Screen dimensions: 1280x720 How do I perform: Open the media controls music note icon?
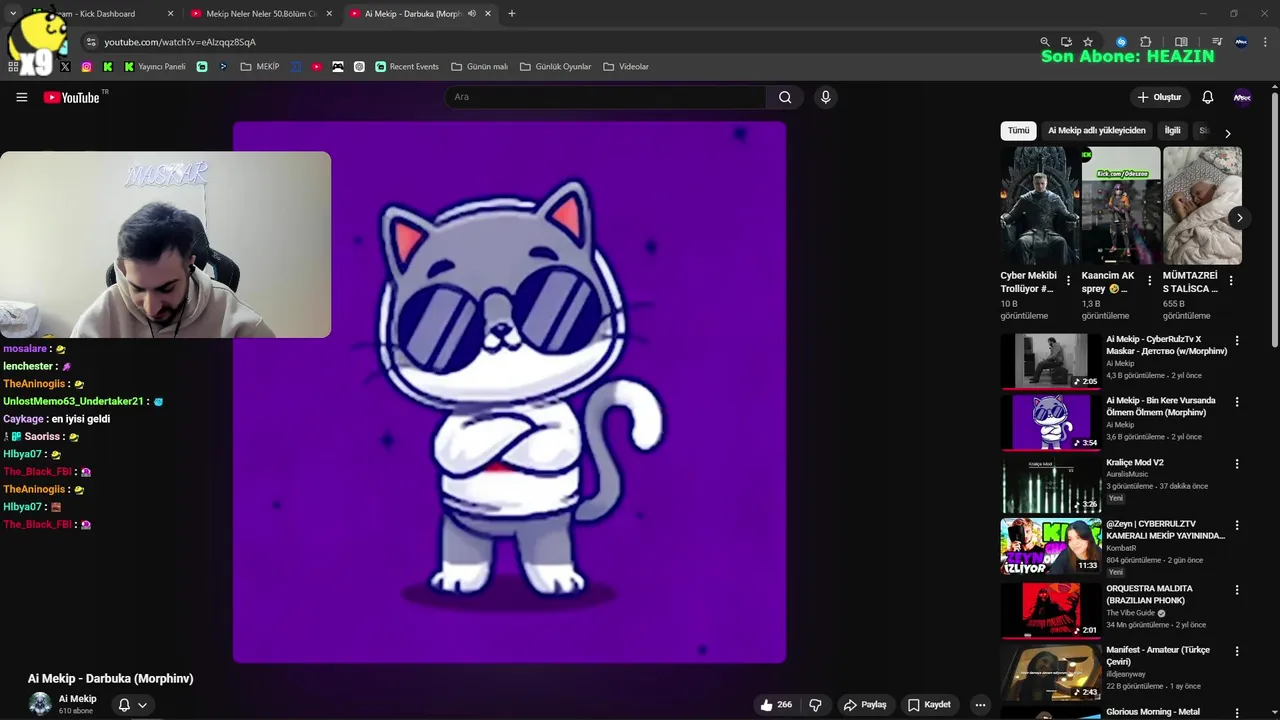click(x=1217, y=42)
